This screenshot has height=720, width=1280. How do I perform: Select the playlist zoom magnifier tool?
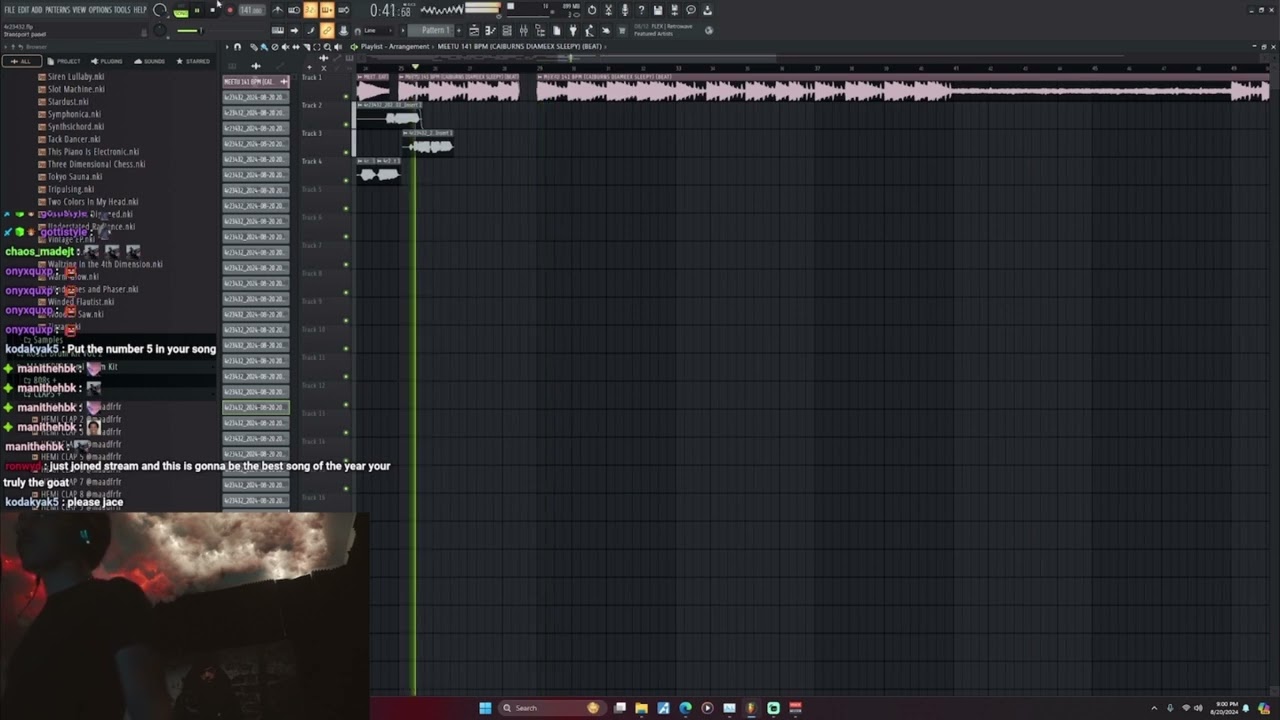point(327,47)
